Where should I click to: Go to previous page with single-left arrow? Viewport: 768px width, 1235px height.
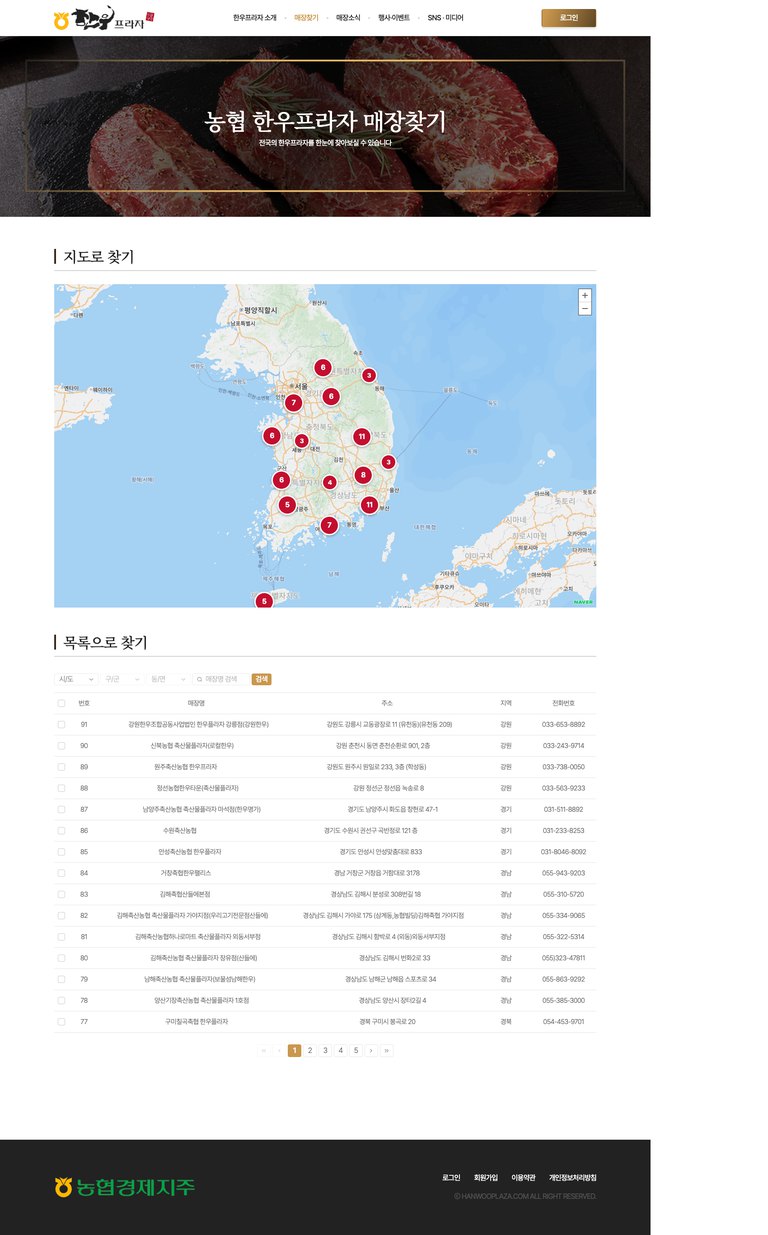(279, 1051)
